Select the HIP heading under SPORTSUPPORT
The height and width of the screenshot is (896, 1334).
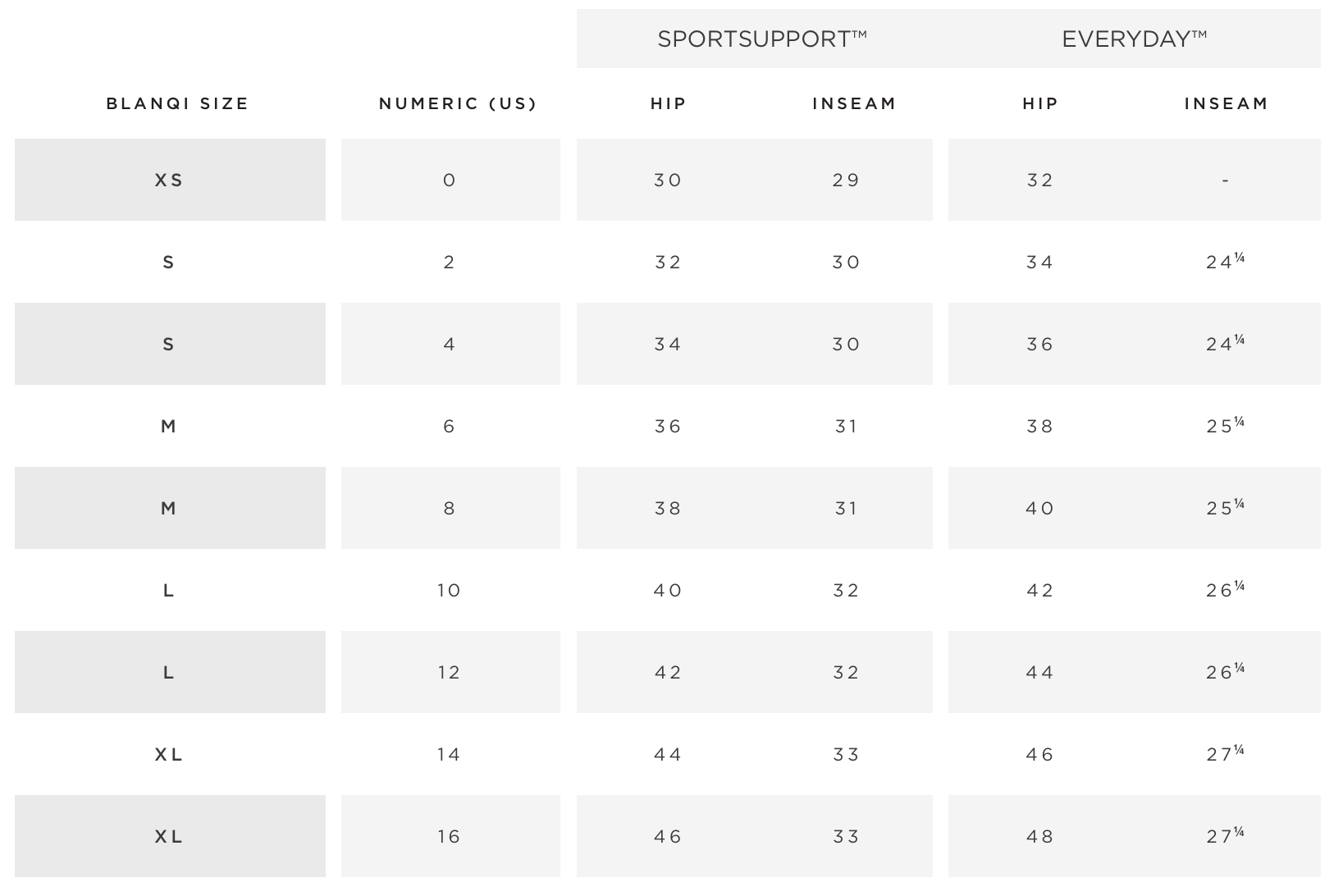(x=668, y=103)
